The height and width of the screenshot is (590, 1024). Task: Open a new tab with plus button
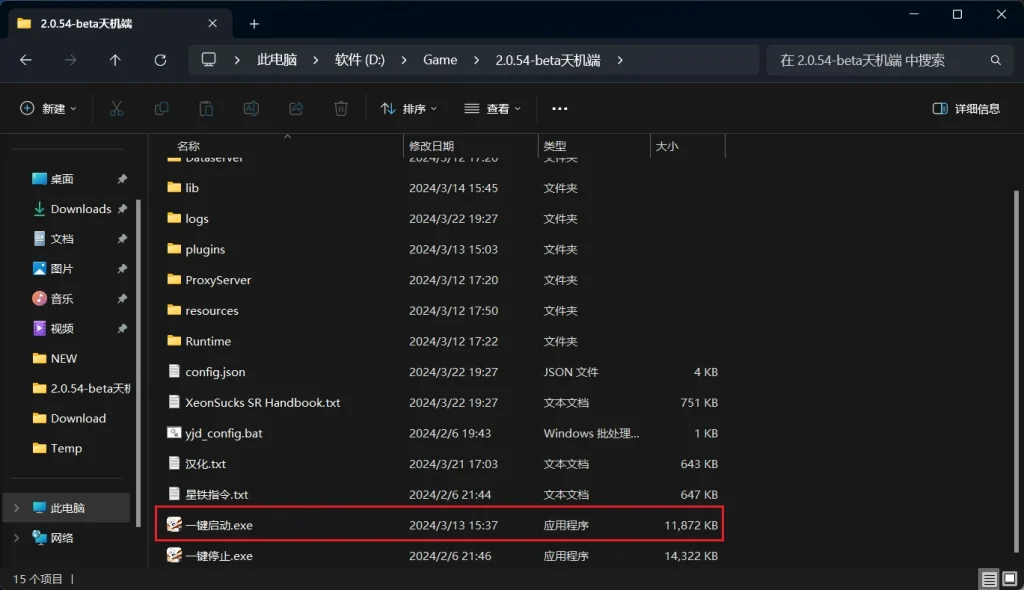(254, 23)
